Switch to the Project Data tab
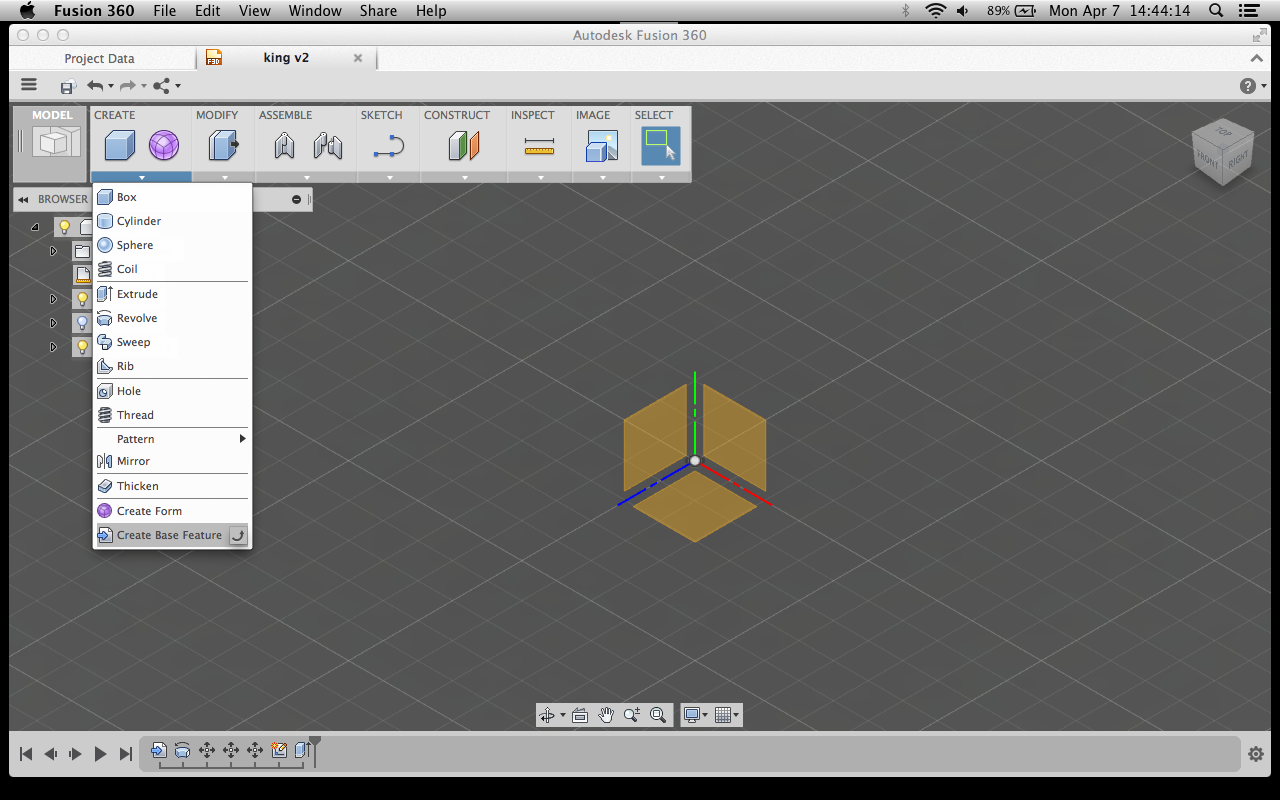Image resolution: width=1280 pixels, height=800 pixels. coord(99,59)
